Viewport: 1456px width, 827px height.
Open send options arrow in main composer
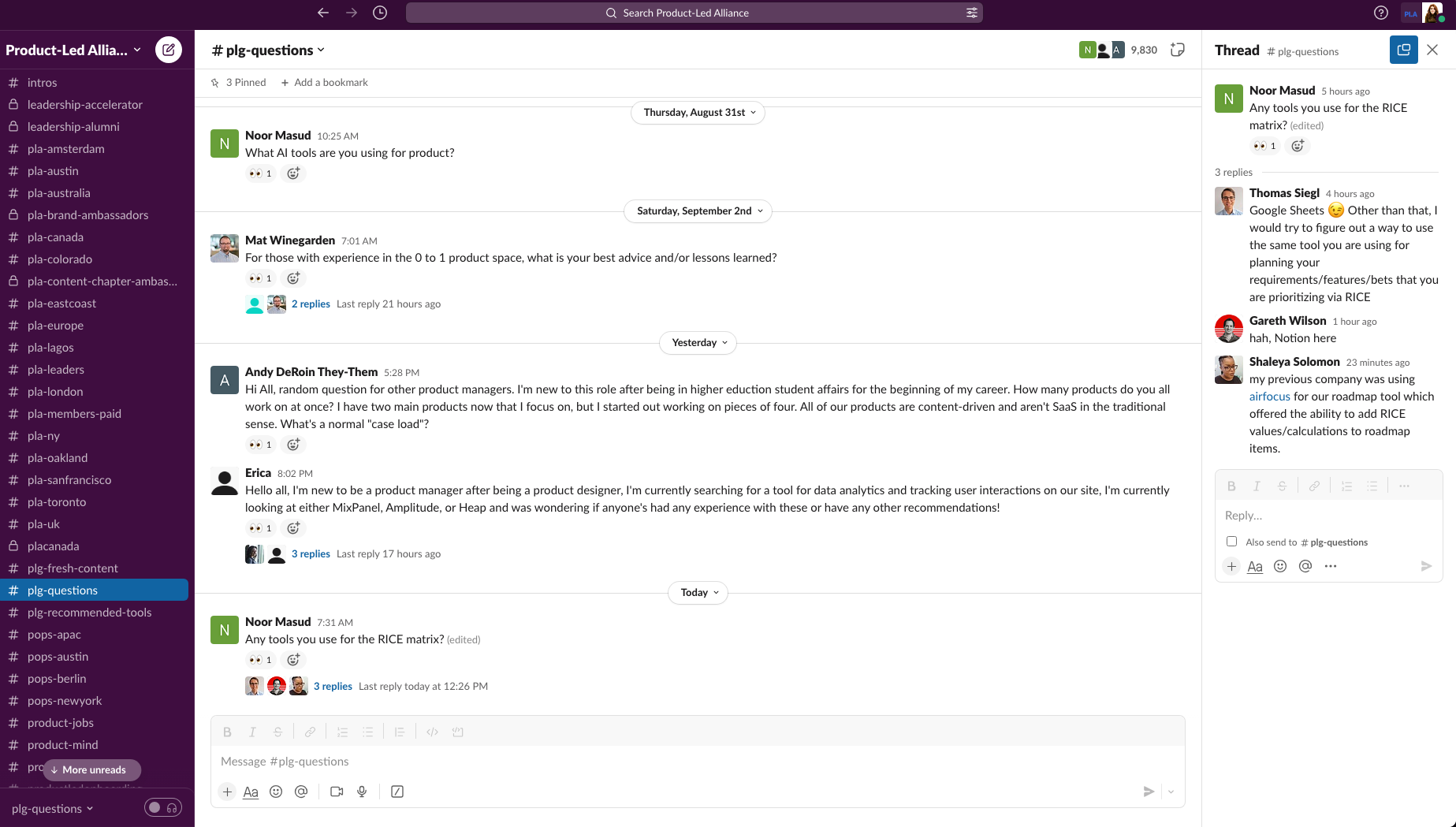tap(1171, 792)
